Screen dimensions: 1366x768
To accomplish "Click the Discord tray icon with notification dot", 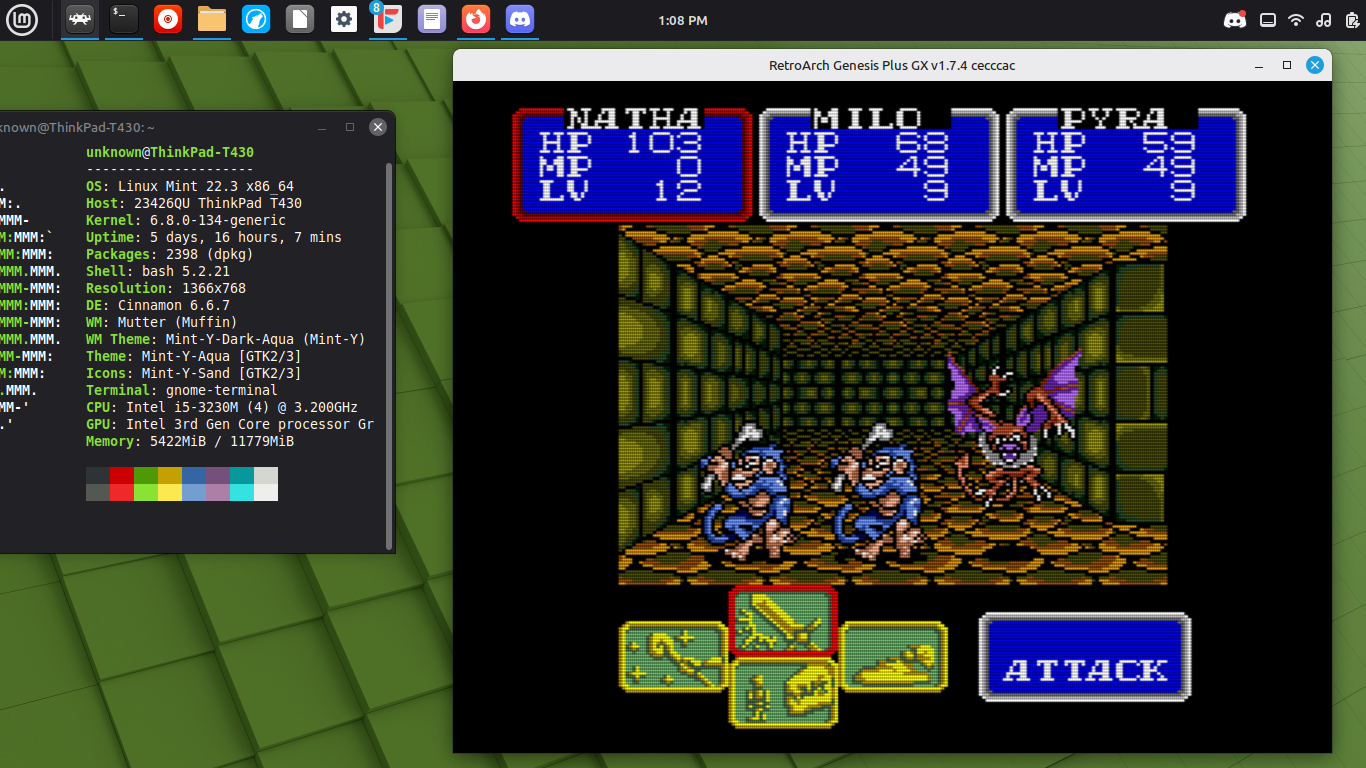I will click(x=1235, y=20).
